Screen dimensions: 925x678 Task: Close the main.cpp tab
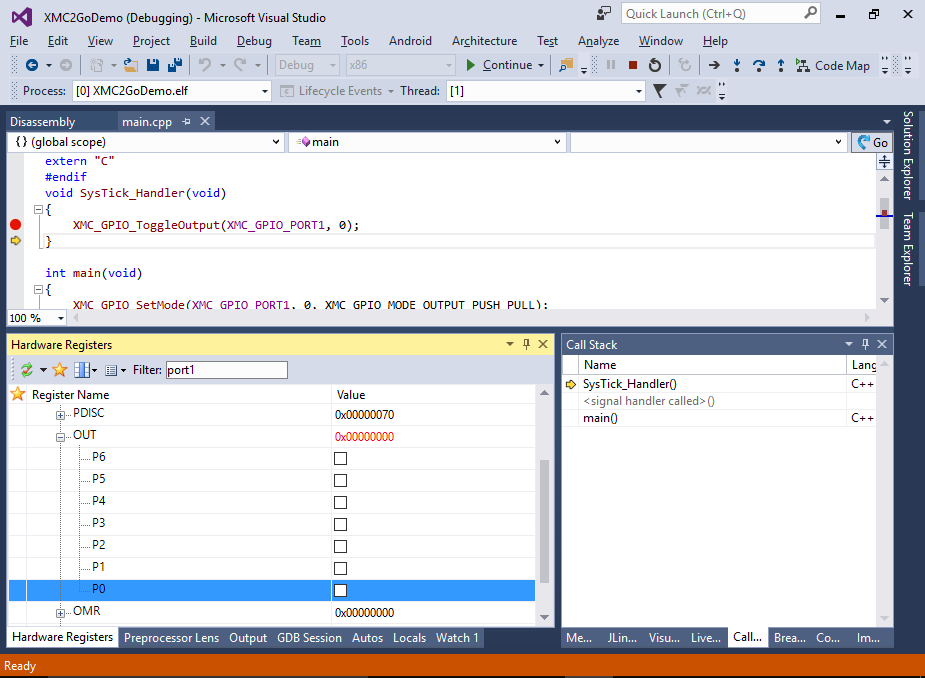(205, 122)
